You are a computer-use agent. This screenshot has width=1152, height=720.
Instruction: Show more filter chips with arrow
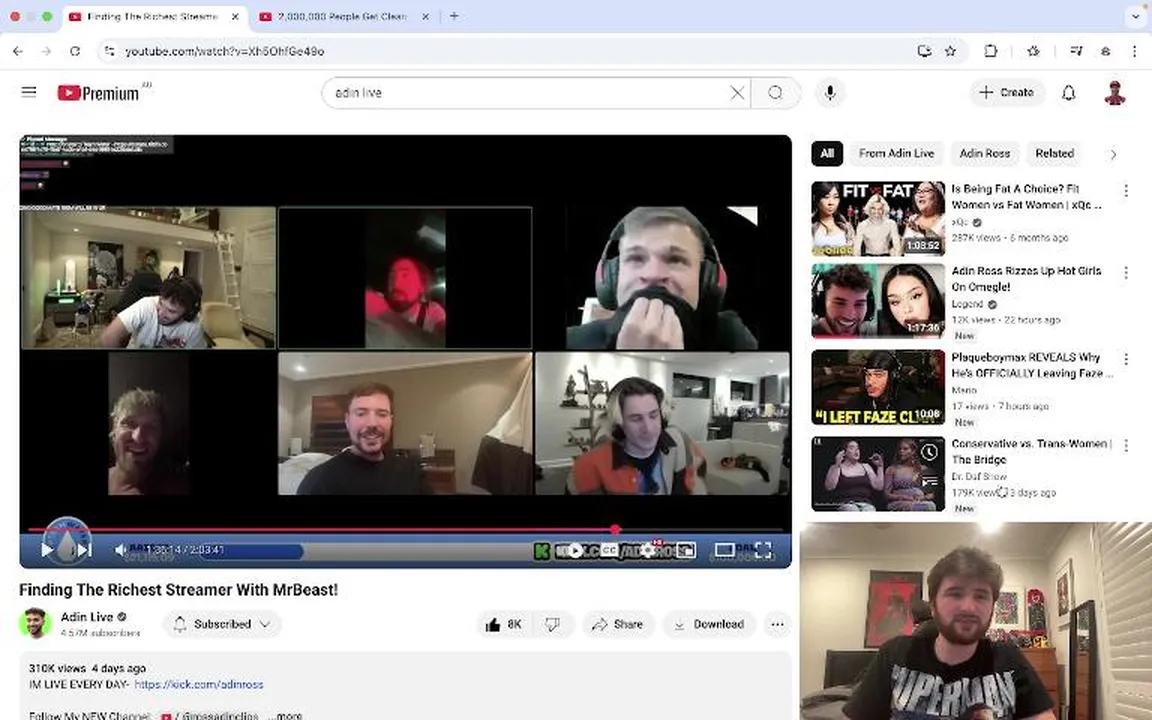[x=1113, y=154]
